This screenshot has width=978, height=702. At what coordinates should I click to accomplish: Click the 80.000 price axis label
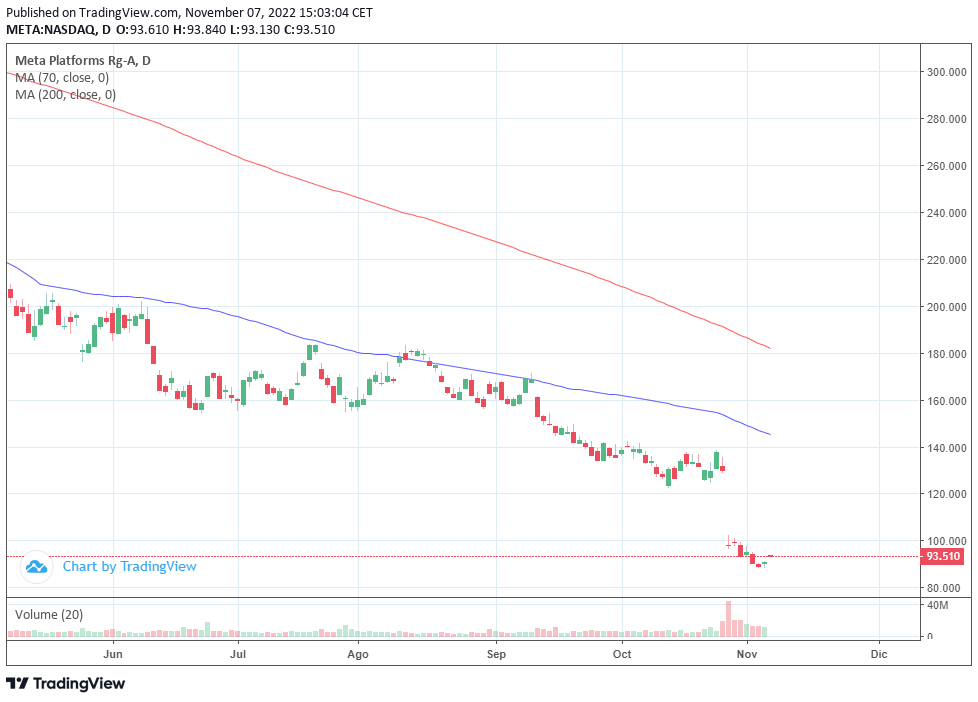coord(944,588)
